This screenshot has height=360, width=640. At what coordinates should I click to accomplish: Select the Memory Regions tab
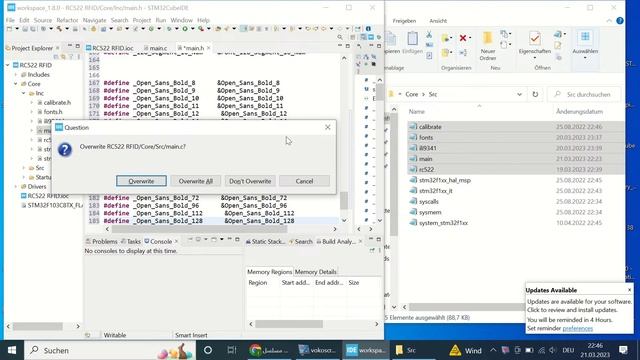pos(269,271)
